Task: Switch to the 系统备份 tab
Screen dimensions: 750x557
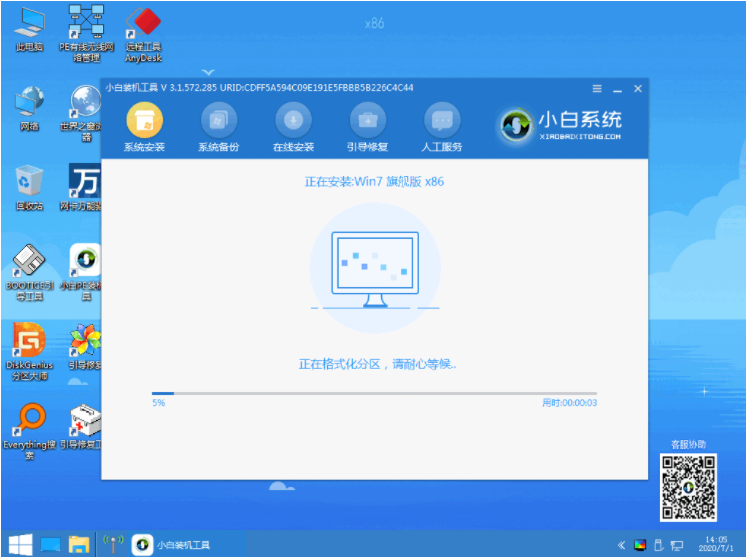Action: pyautogui.click(x=219, y=128)
